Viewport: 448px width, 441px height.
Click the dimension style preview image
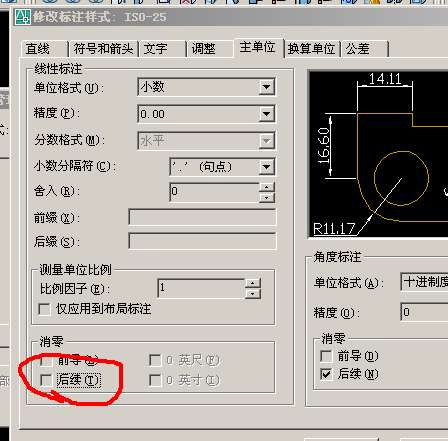click(x=378, y=154)
